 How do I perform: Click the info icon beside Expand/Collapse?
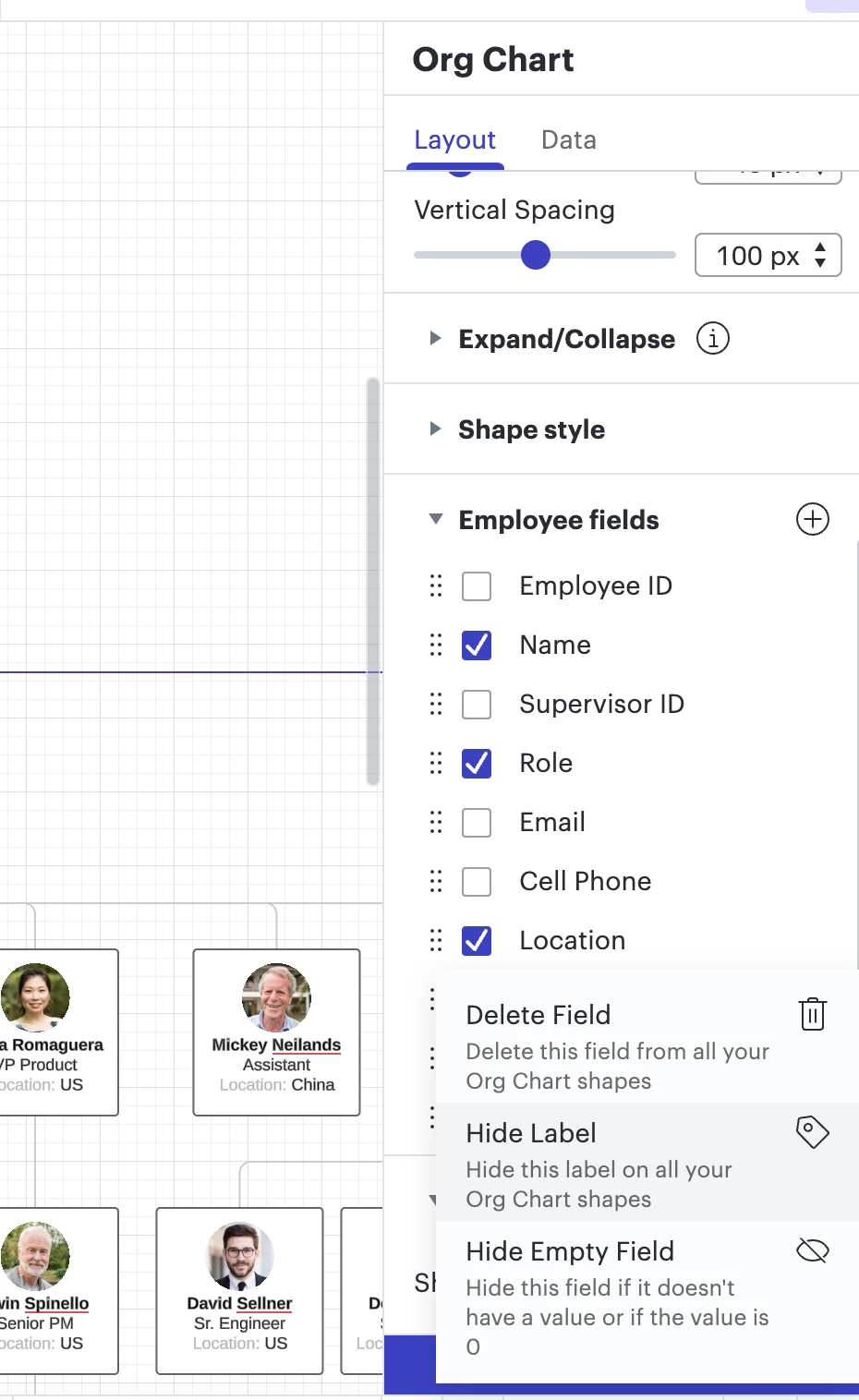click(711, 339)
